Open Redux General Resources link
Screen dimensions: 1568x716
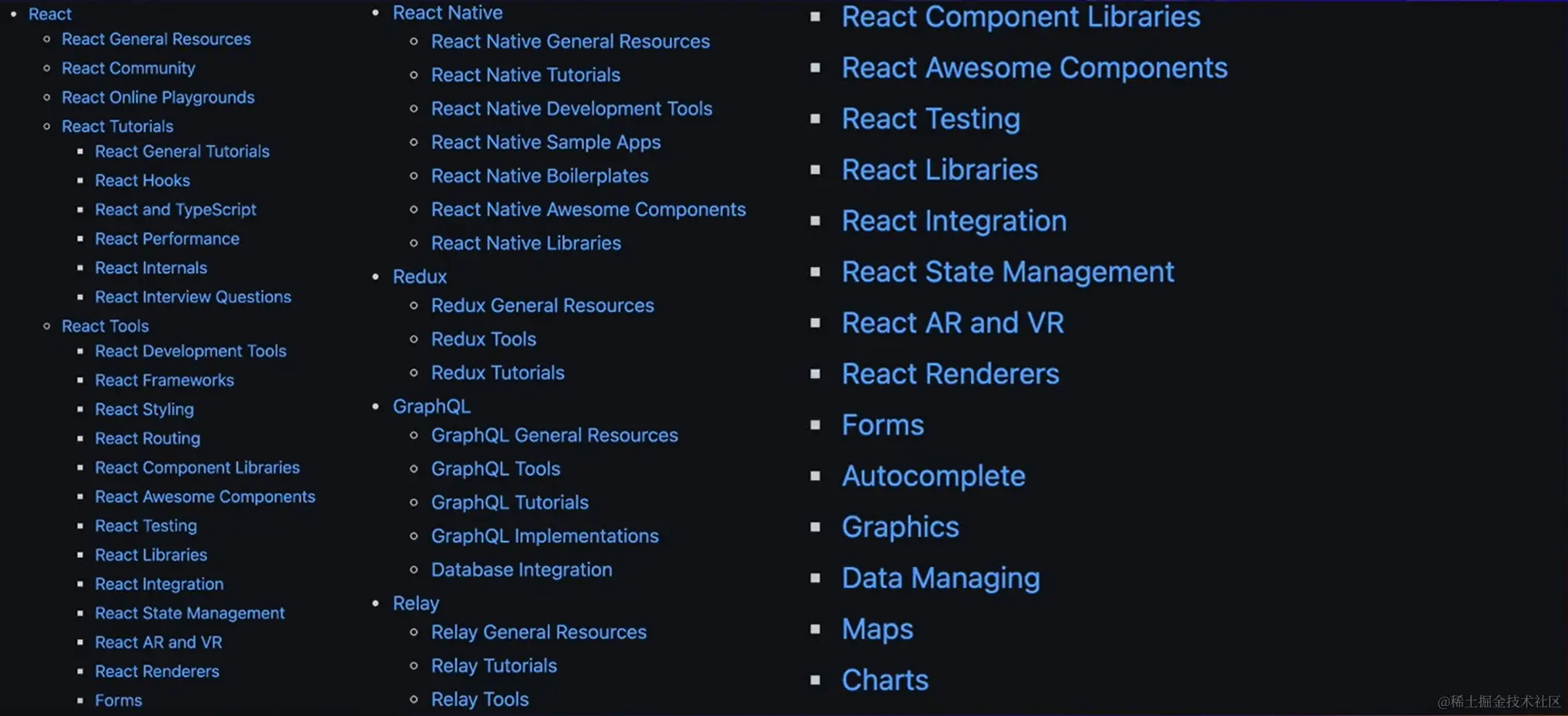[543, 306]
